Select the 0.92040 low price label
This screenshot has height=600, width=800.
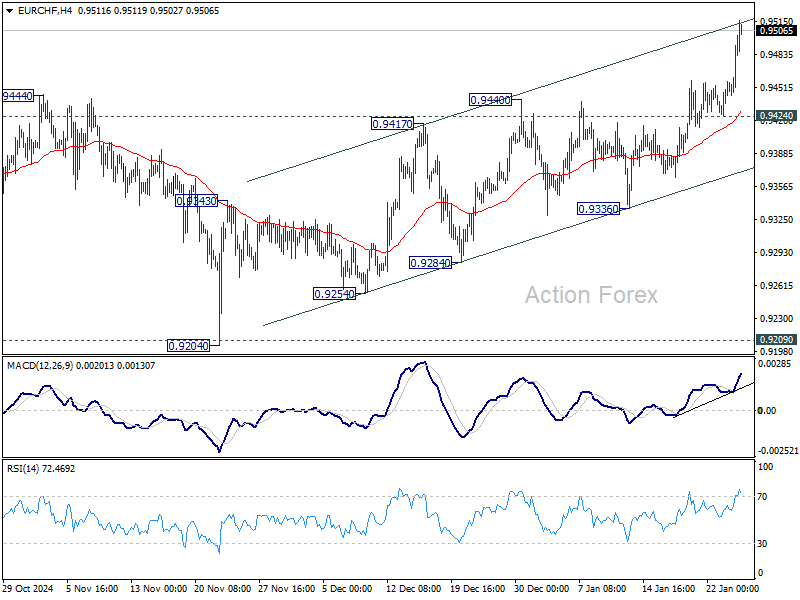(189, 346)
